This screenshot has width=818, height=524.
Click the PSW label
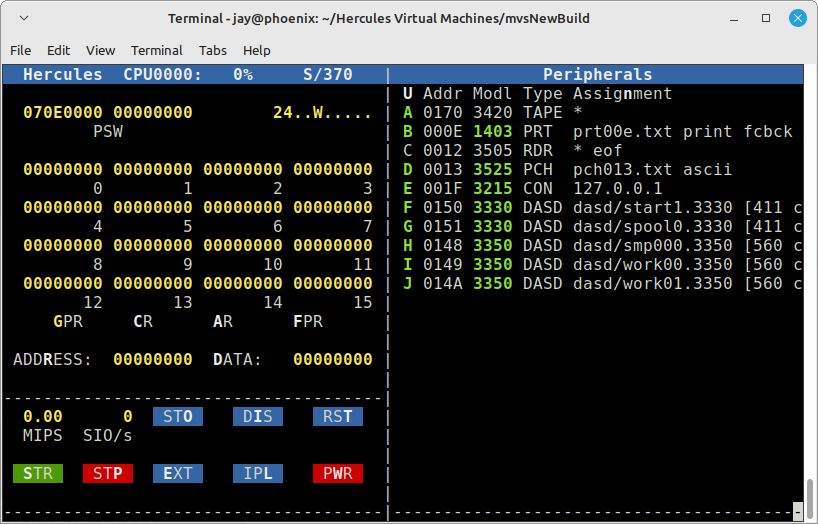tap(107, 132)
